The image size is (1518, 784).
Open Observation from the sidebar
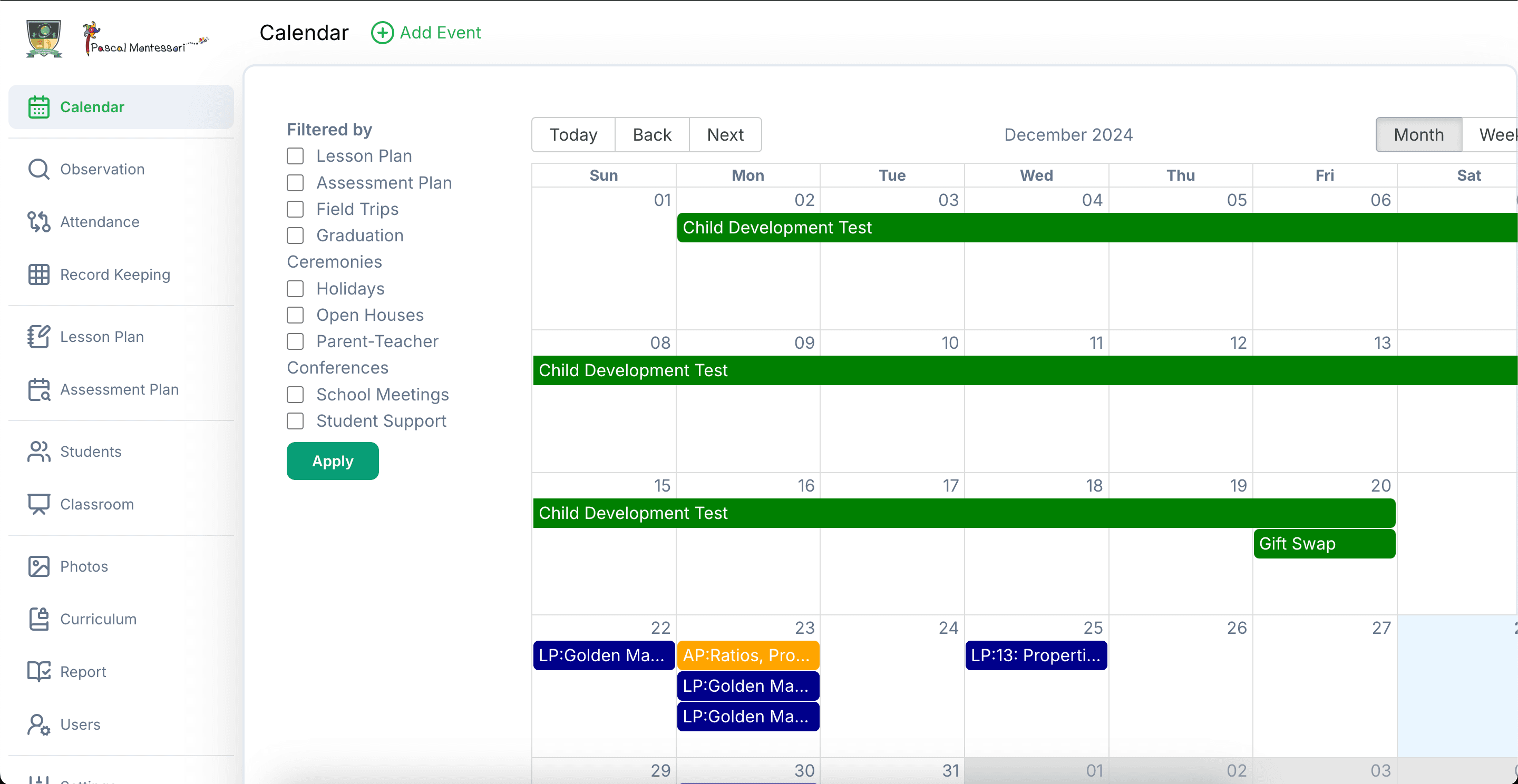pyautogui.click(x=121, y=169)
